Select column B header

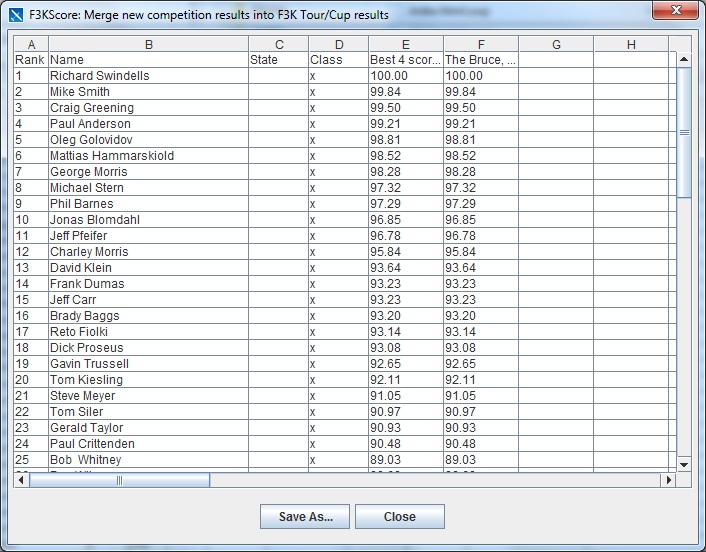[148, 44]
